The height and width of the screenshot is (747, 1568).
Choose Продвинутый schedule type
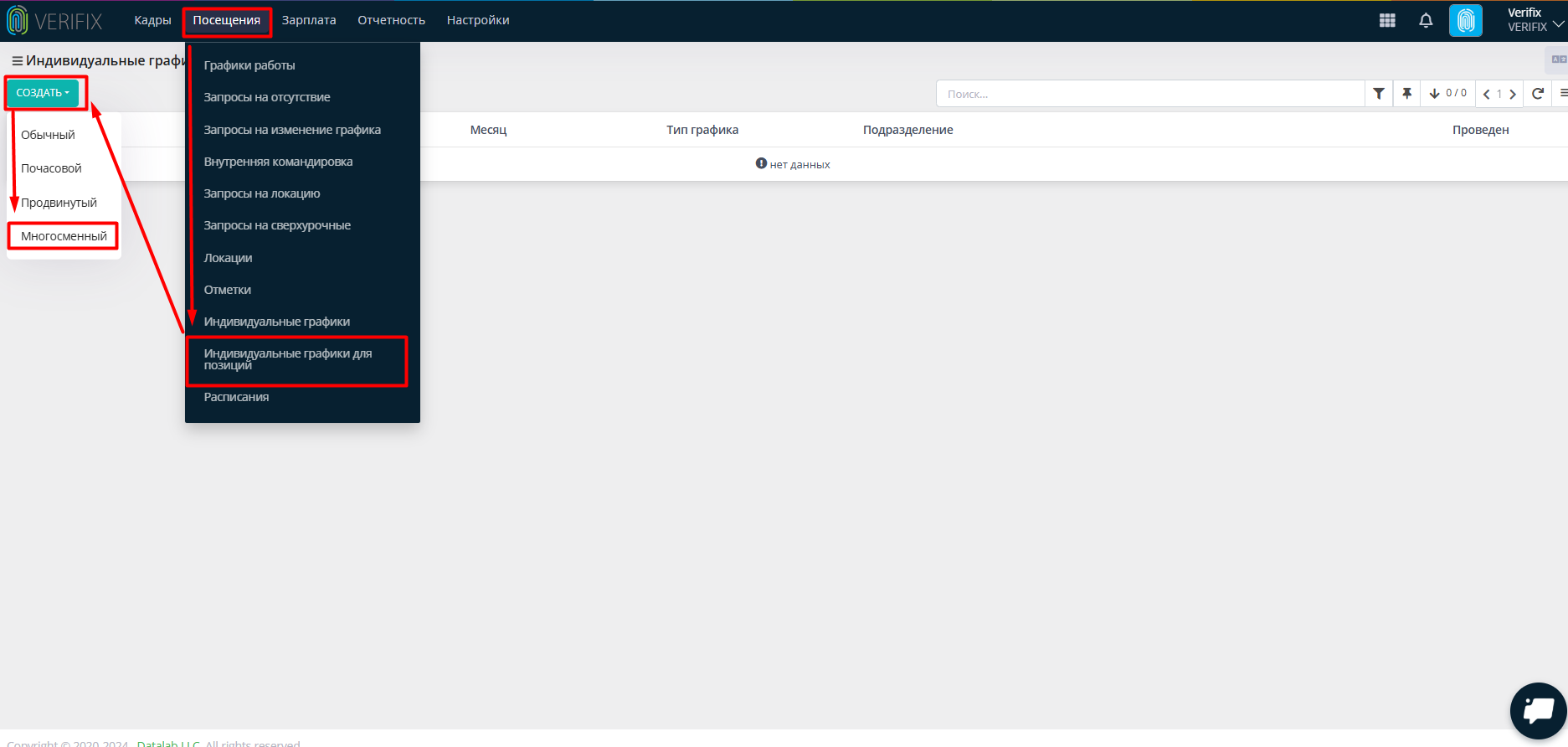(59, 203)
